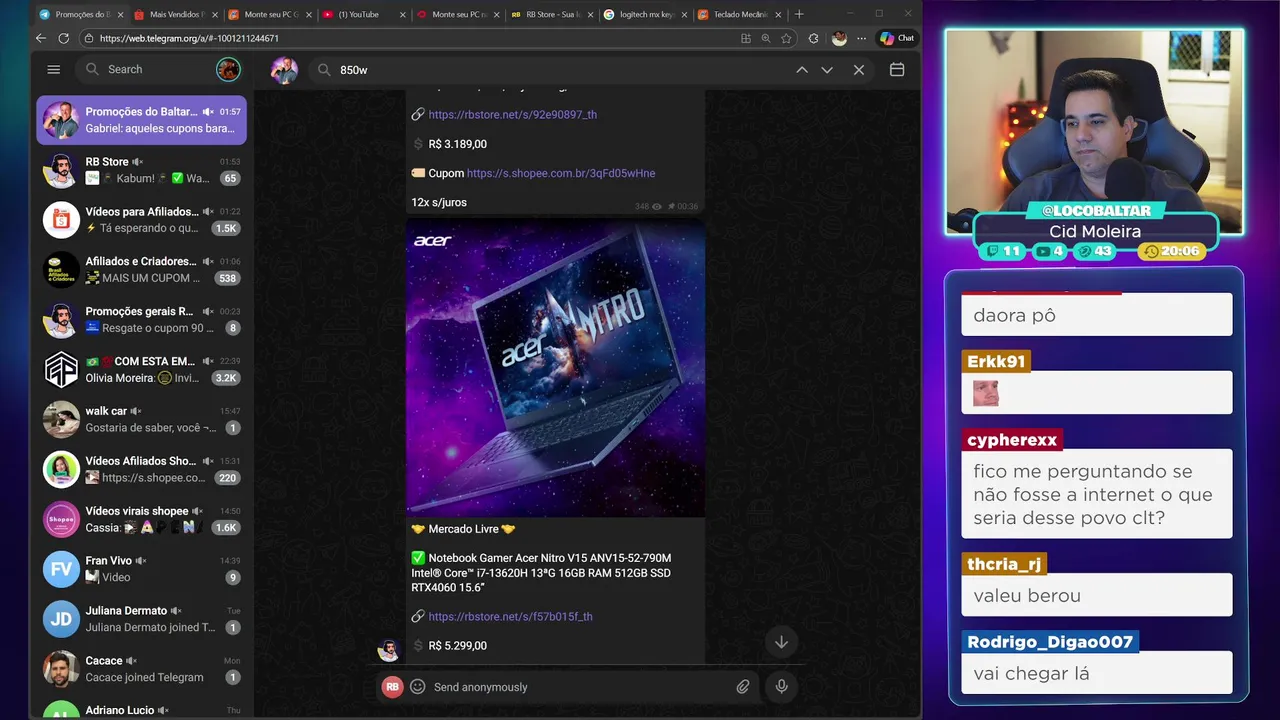Click the 1.6K unread badge
The image size is (1280, 720).
click(x=225, y=528)
